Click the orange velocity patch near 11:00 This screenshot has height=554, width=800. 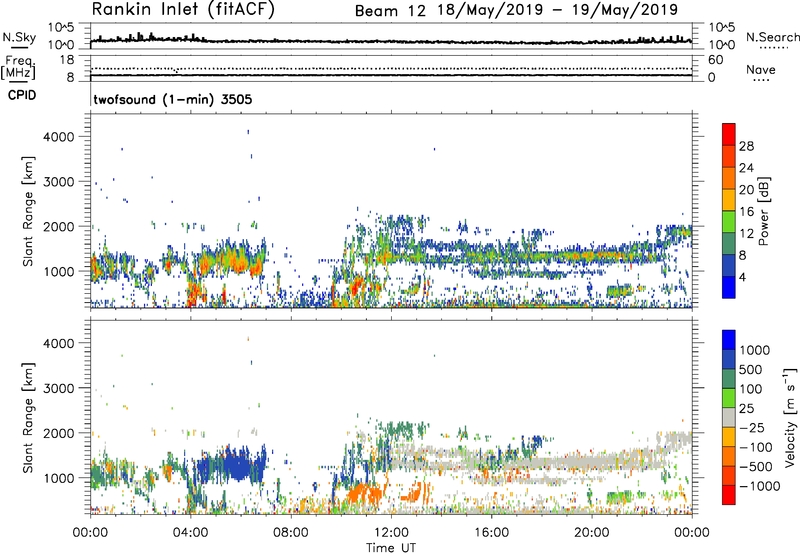(x=364, y=494)
